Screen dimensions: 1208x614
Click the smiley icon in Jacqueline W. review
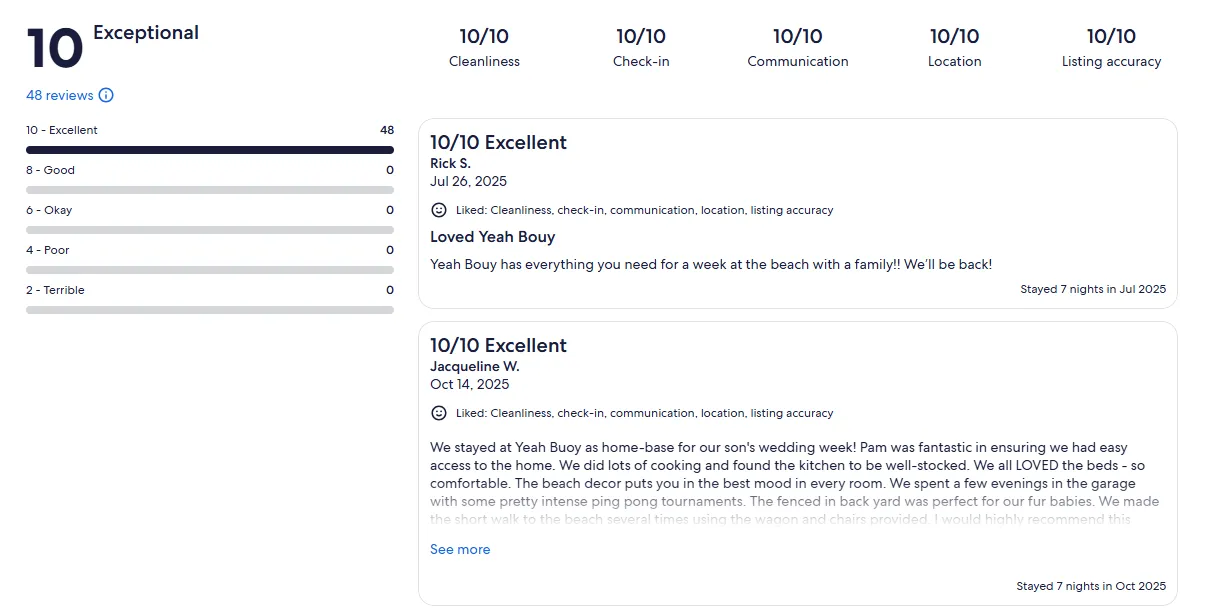[438, 413]
